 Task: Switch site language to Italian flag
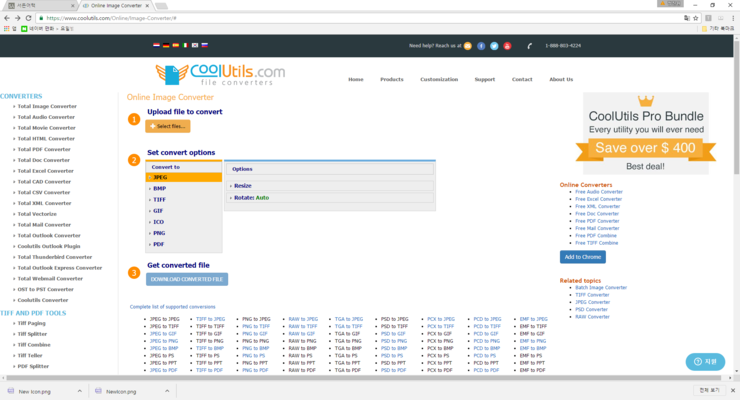pos(185,45)
